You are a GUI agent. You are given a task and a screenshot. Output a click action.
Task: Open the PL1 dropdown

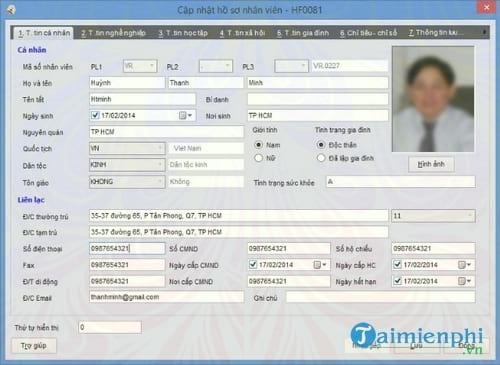click(x=140, y=66)
